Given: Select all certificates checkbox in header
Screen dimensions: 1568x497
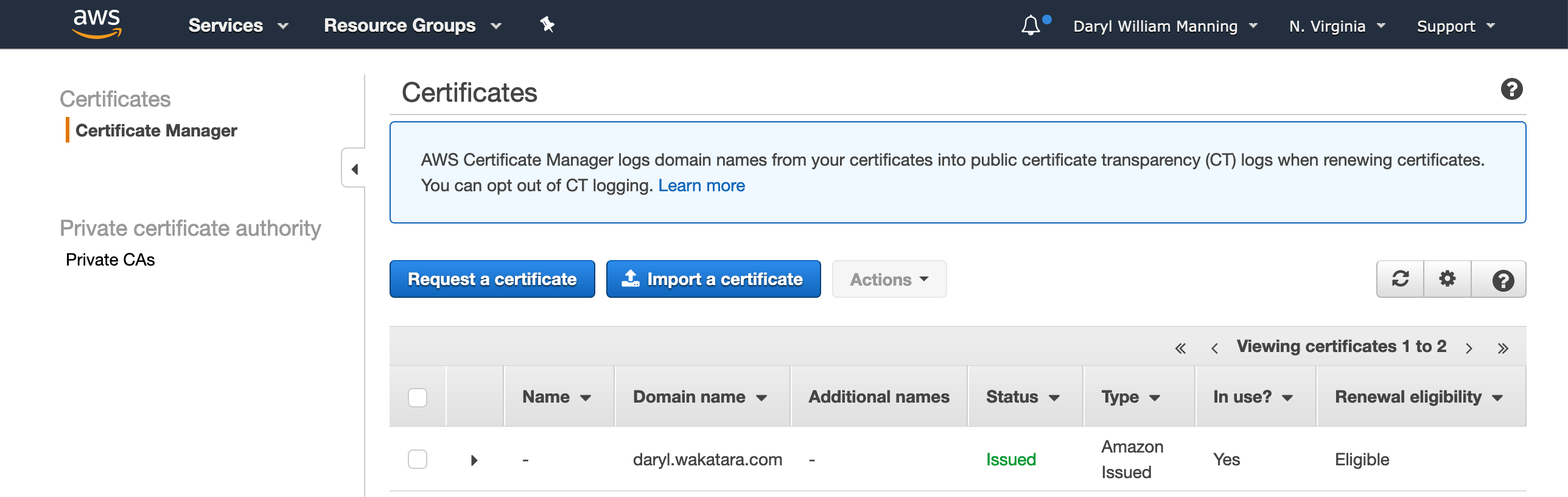Looking at the screenshot, I should [x=418, y=397].
